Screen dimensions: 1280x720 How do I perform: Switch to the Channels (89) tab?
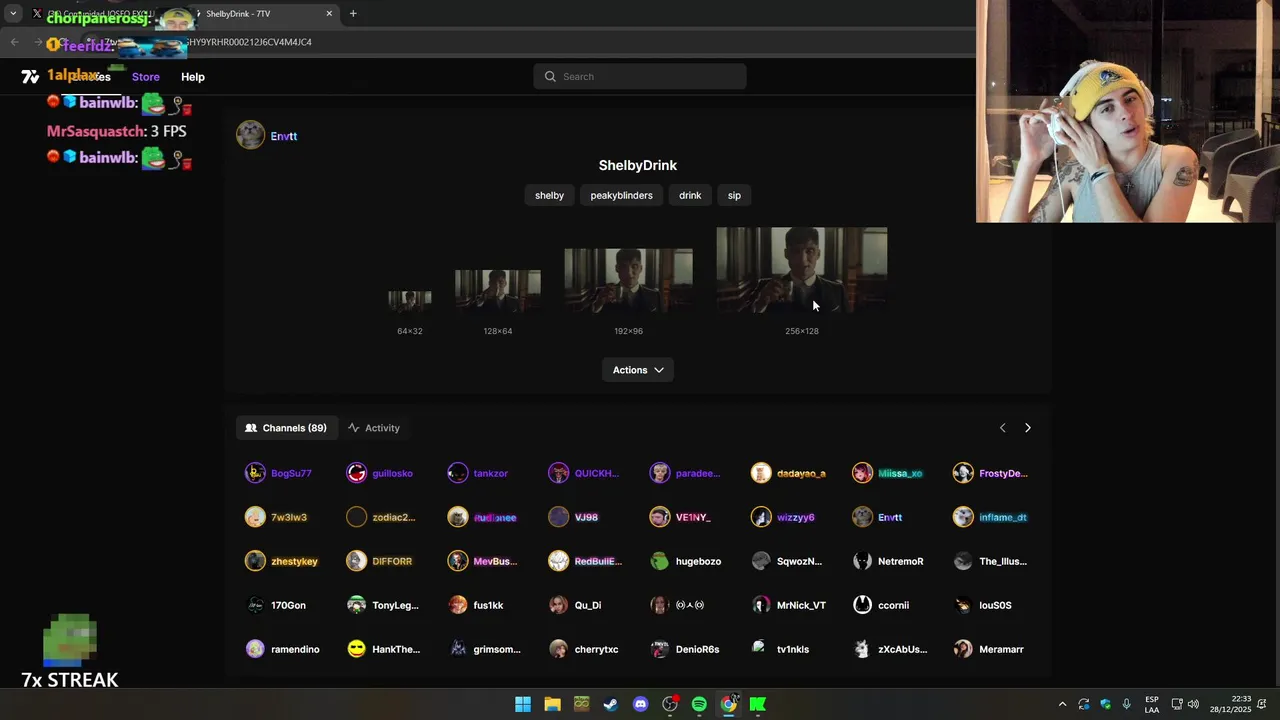point(286,428)
